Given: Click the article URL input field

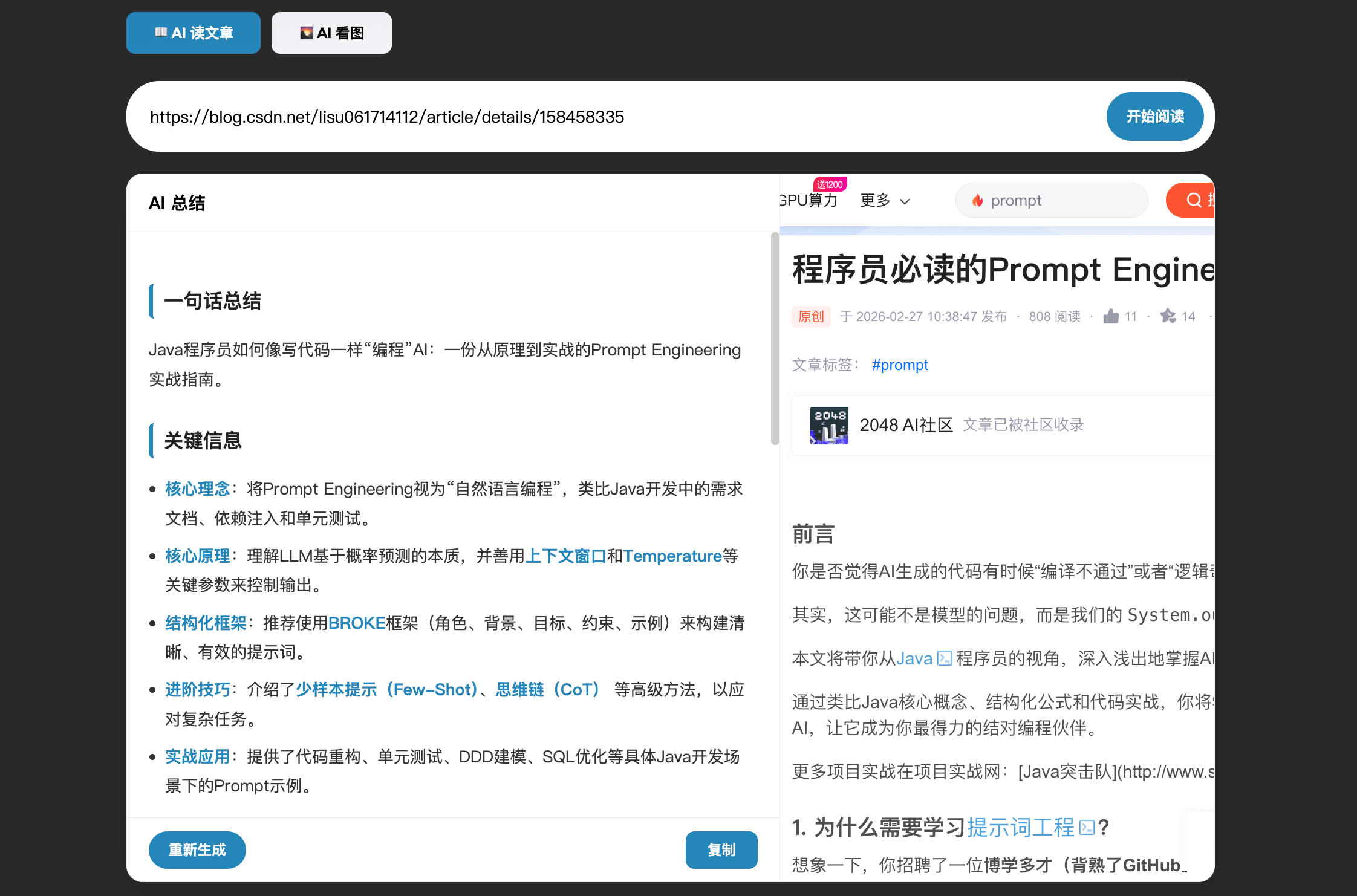Looking at the screenshot, I should point(605,116).
